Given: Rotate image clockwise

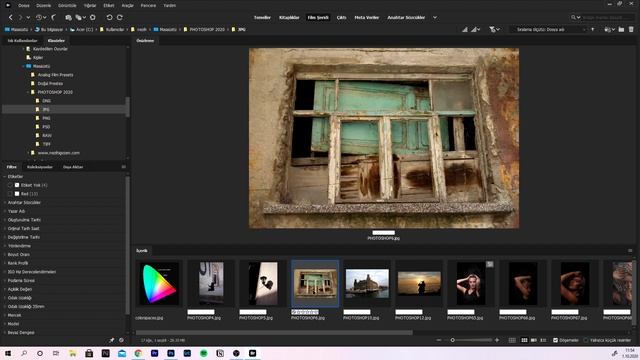Looking at the screenshot, I should [120, 18].
